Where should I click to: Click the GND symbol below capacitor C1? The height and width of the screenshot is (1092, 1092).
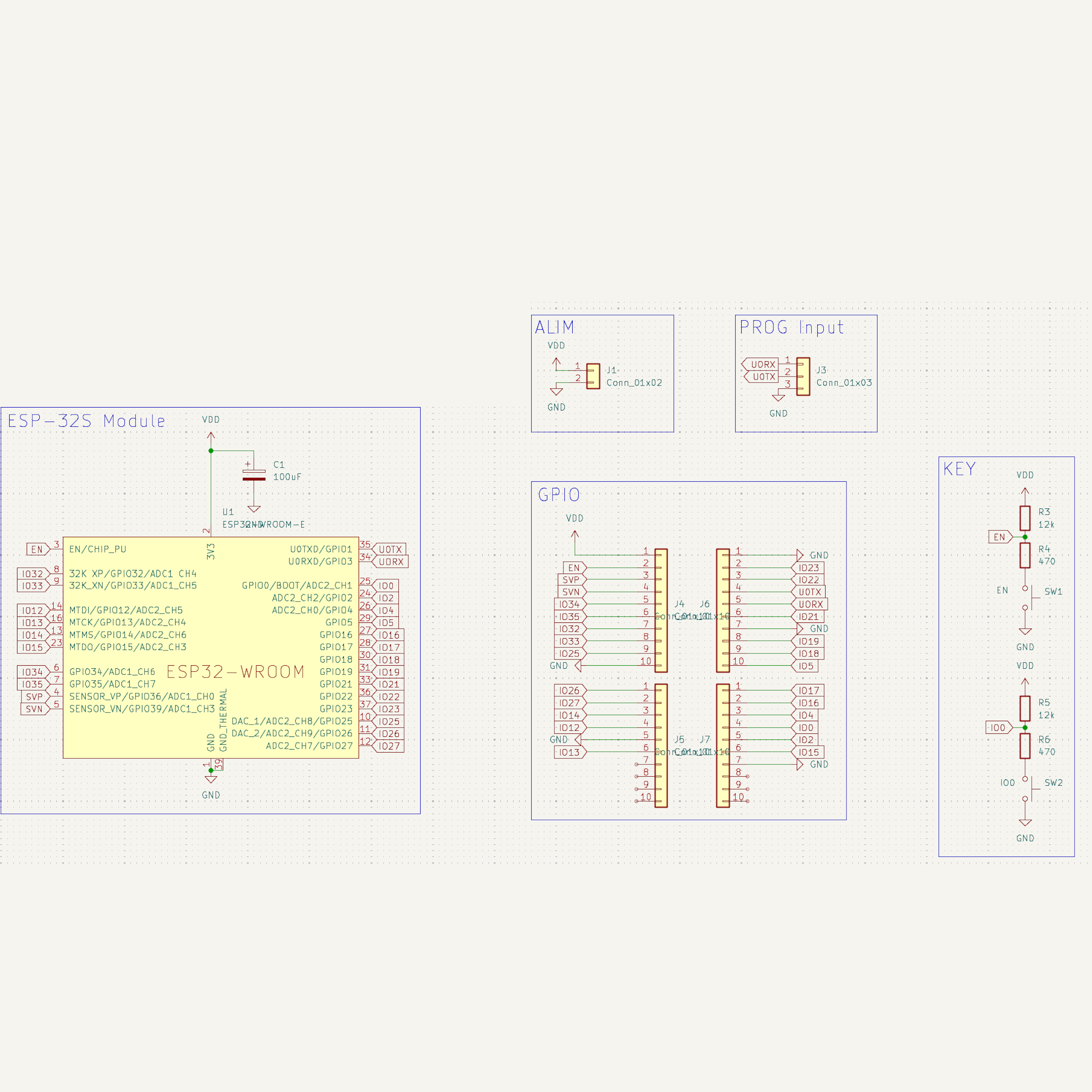point(254,508)
